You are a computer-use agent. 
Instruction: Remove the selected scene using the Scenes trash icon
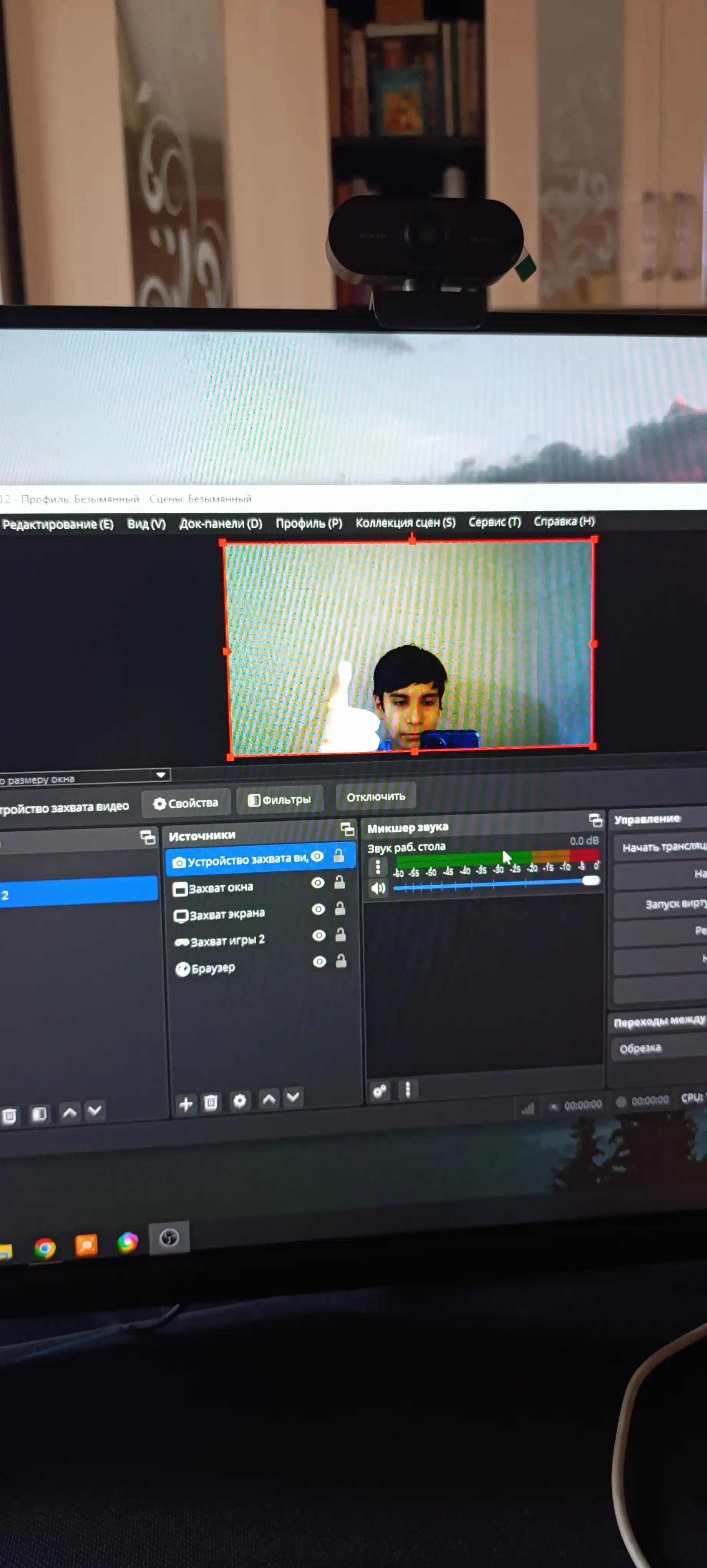(9, 1116)
